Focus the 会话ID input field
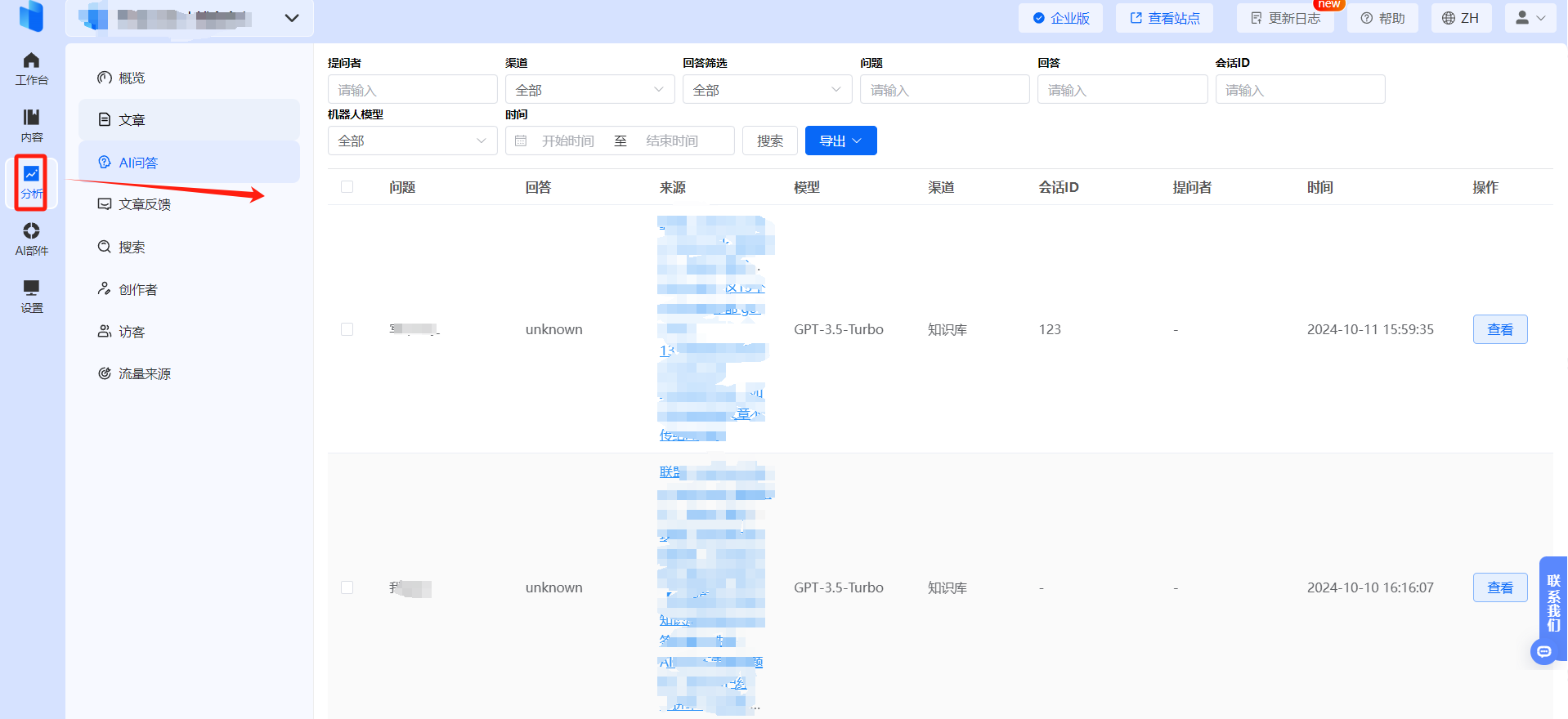 click(1300, 89)
